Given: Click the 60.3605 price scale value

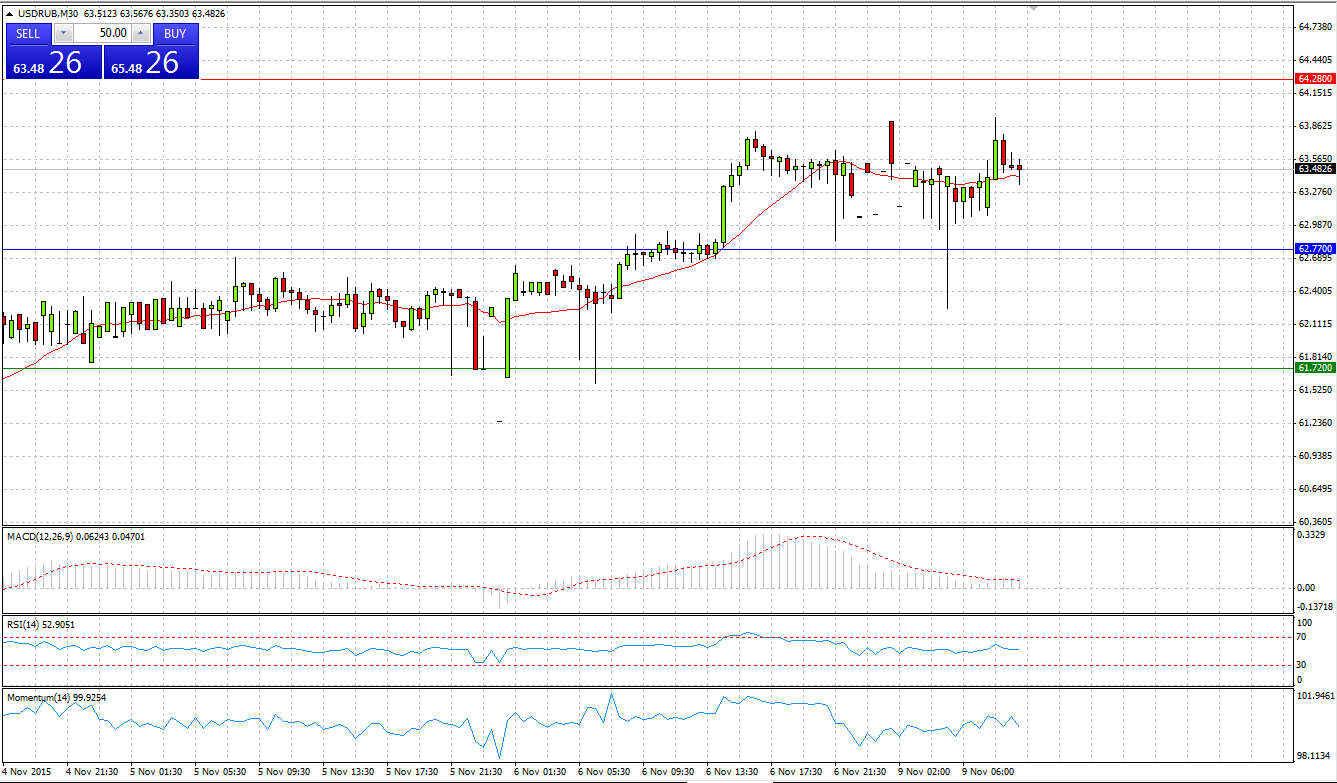Looking at the screenshot, I should pos(1314,521).
